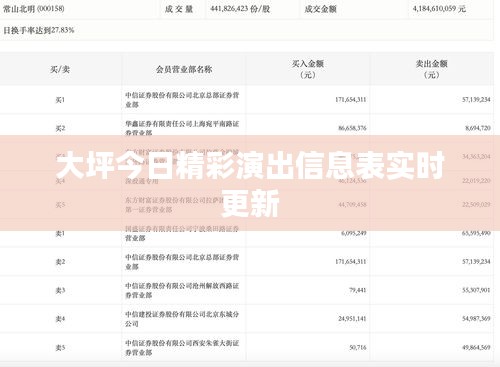Click the 会员营业部名称 column header

pos(184,69)
